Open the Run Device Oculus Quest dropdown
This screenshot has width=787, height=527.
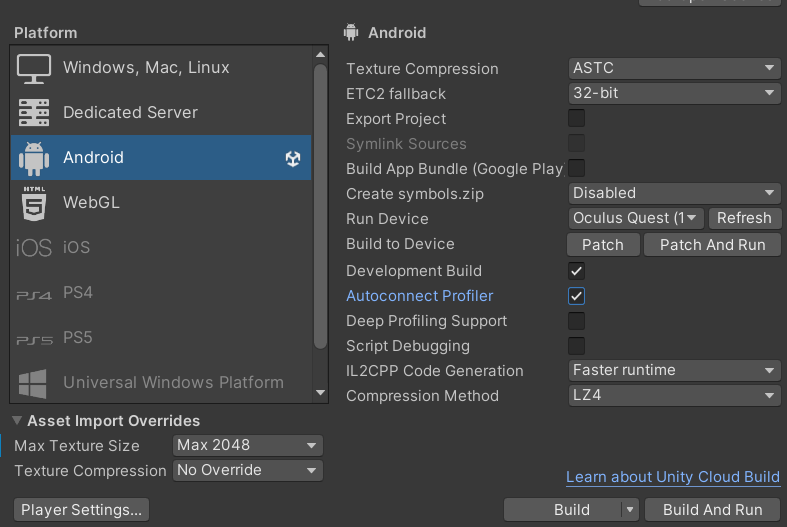coord(636,218)
